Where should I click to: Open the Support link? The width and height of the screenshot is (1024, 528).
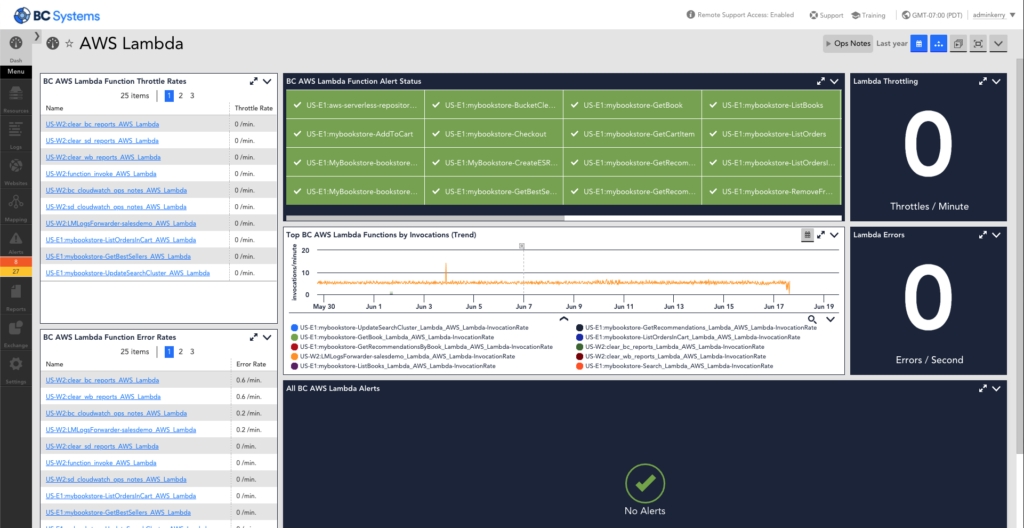click(x=826, y=14)
